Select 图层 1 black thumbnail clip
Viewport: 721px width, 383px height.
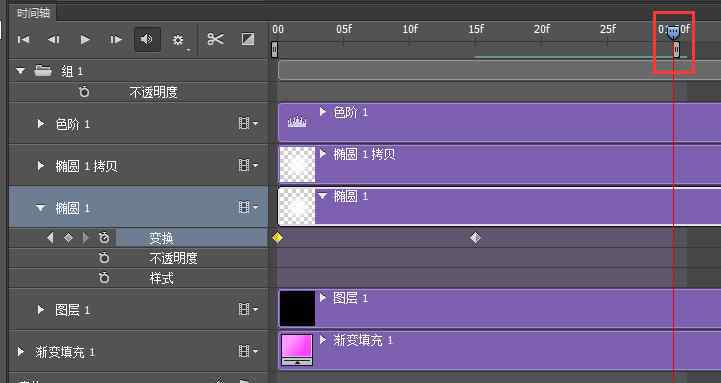[x=298, y=308]
